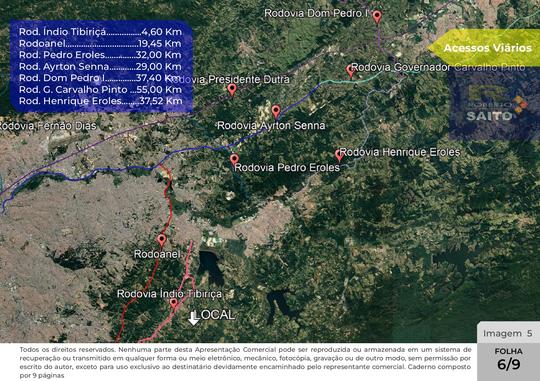Click the Acessos Viários green banner
Viewport: 540px width, 381px height.
[x=484, y=48]
